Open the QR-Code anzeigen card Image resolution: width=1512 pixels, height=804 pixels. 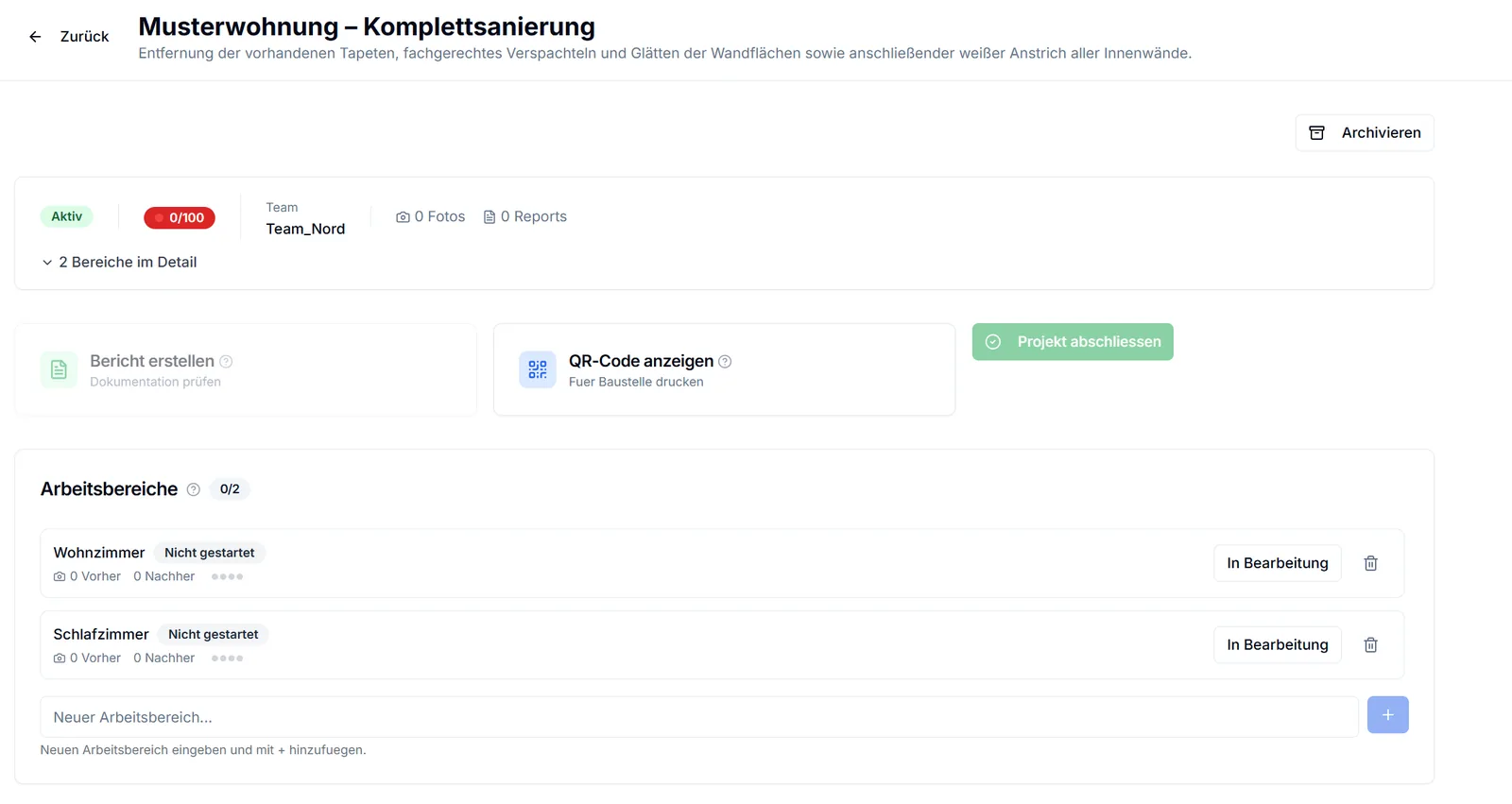724,369
